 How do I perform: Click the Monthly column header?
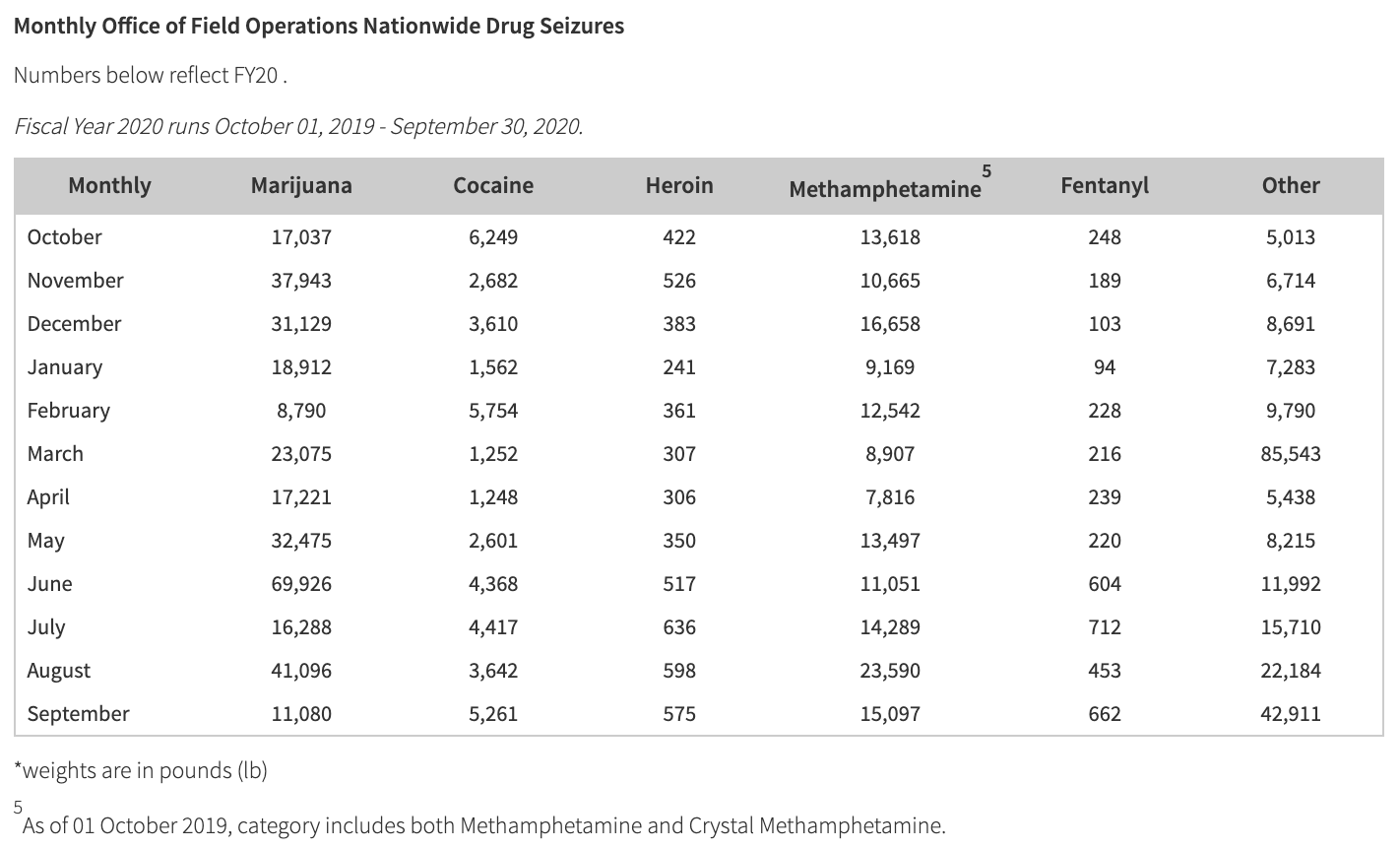109,186
